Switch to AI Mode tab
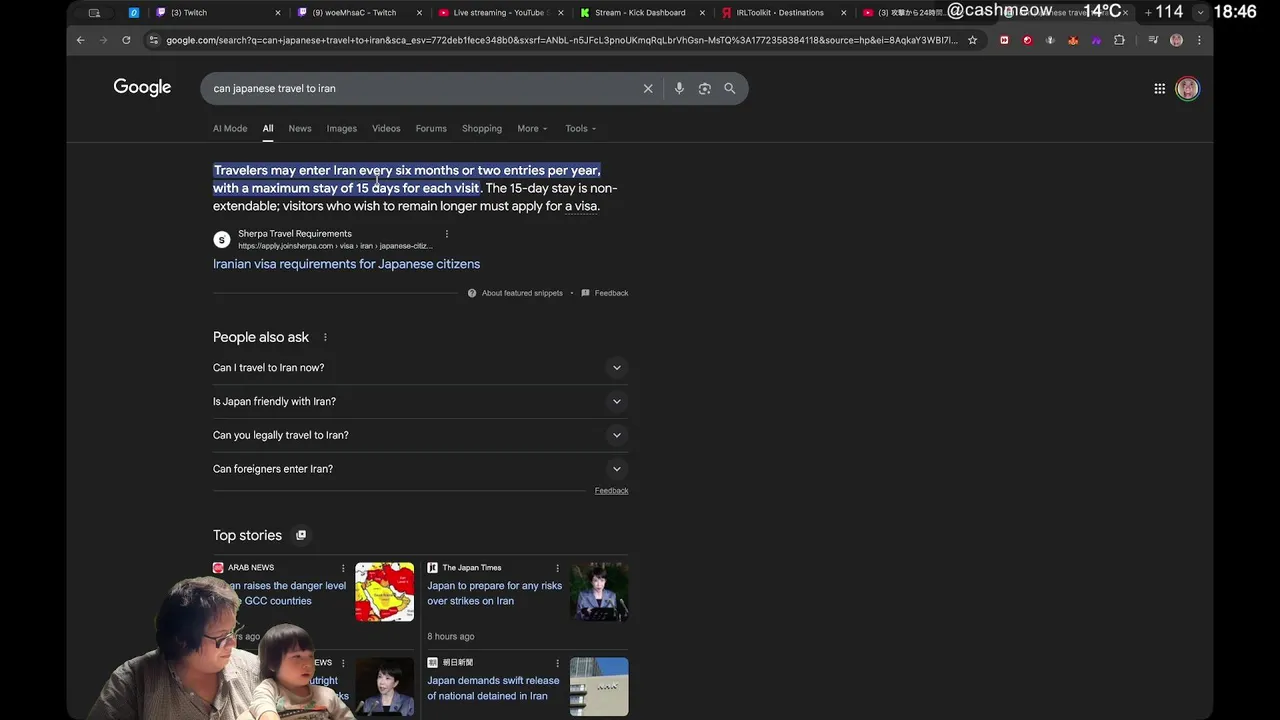Viewport: 1280px width, 720px height. 230,128
